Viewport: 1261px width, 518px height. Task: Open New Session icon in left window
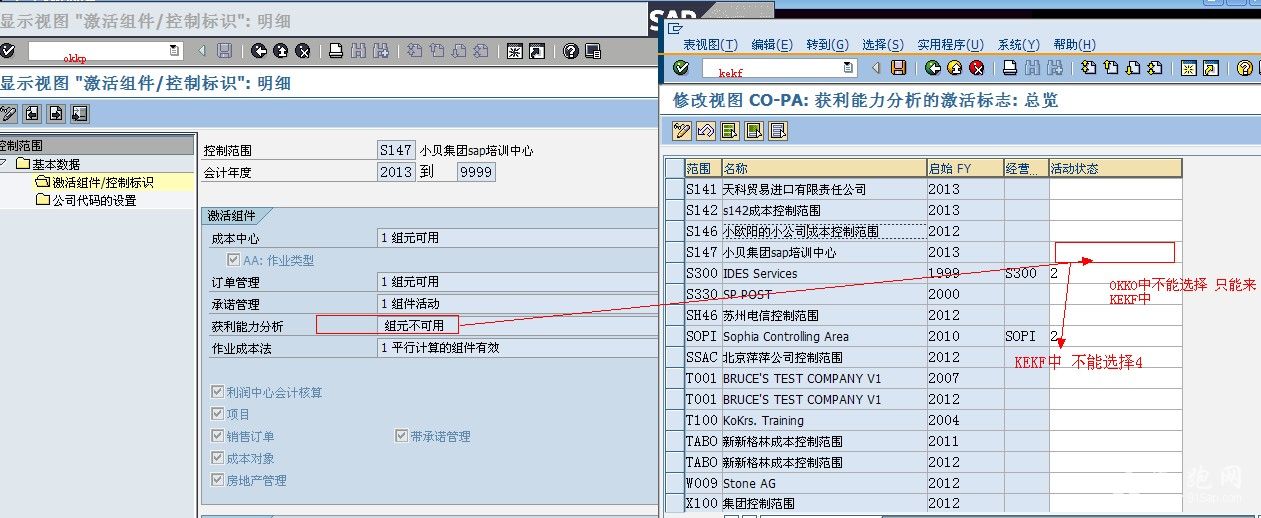[515, 51]
